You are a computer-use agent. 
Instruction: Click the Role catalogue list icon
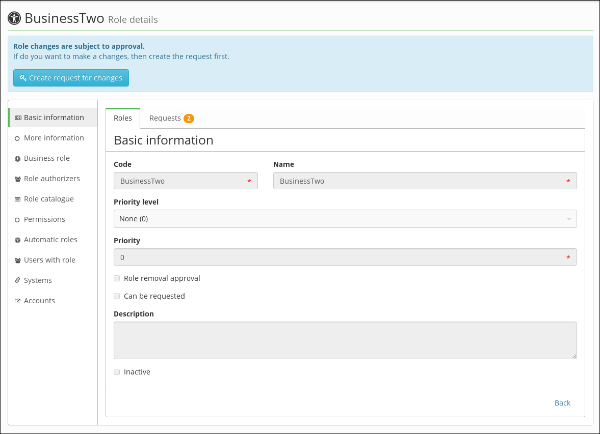point(18,199)
